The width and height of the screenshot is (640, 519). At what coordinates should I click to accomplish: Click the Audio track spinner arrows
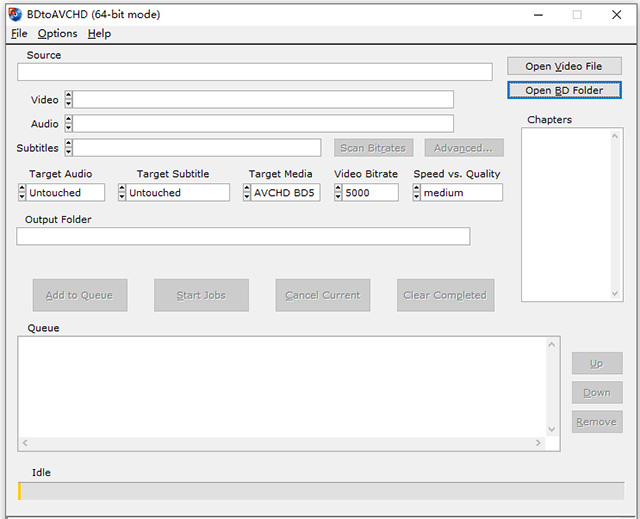point(68,123)
